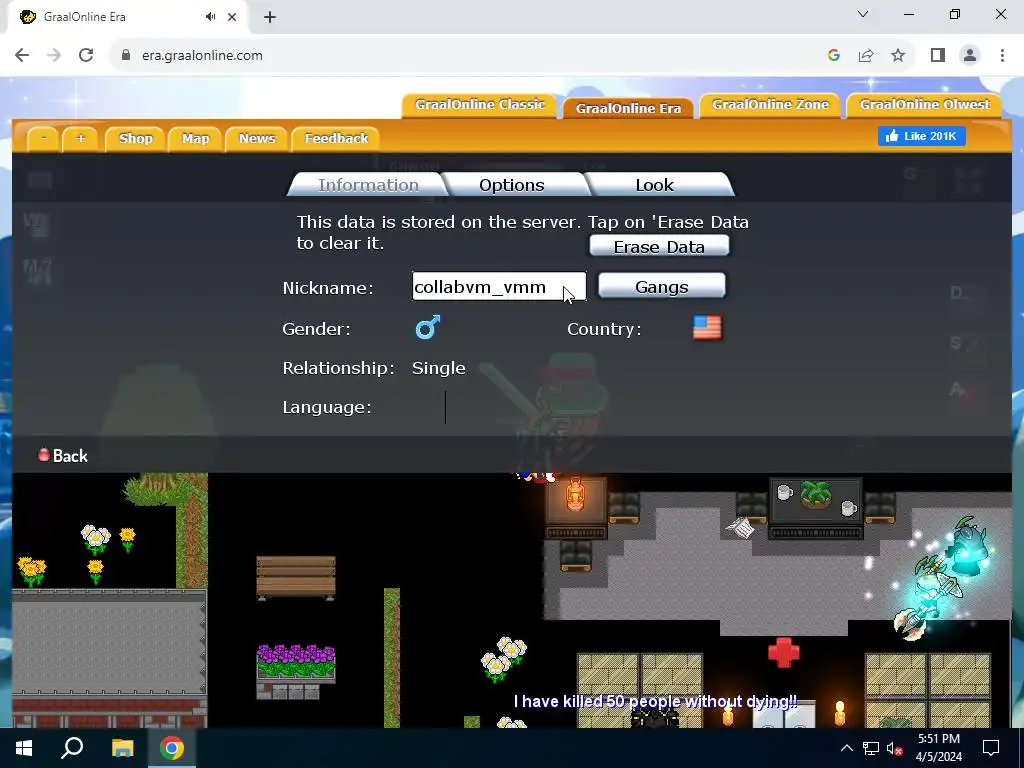Open a new browser tab
The width and height of the screenshot is (1024, 768).
270,17
